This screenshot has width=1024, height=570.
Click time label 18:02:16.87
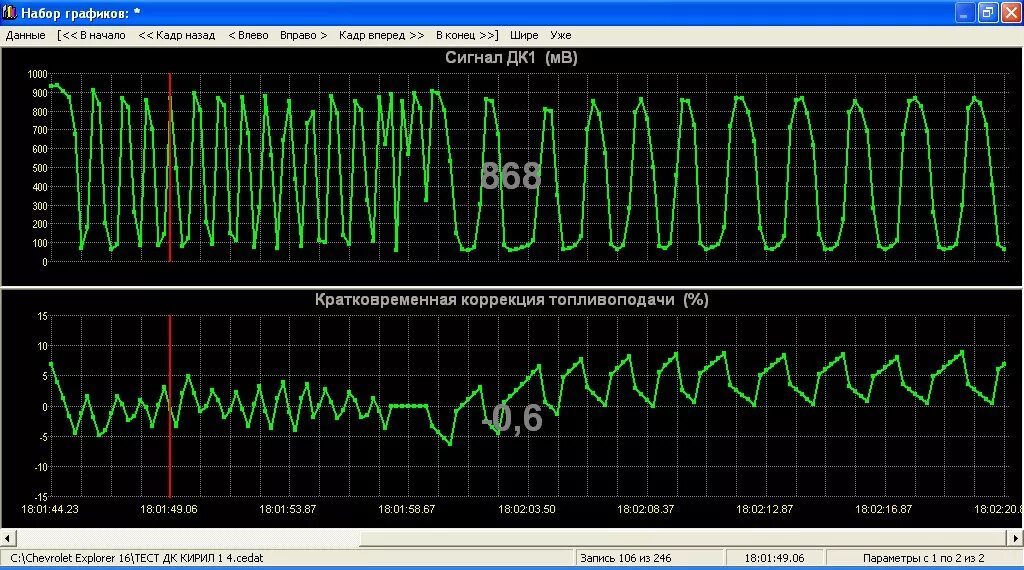pyautogui.click(x=884, y=509)
